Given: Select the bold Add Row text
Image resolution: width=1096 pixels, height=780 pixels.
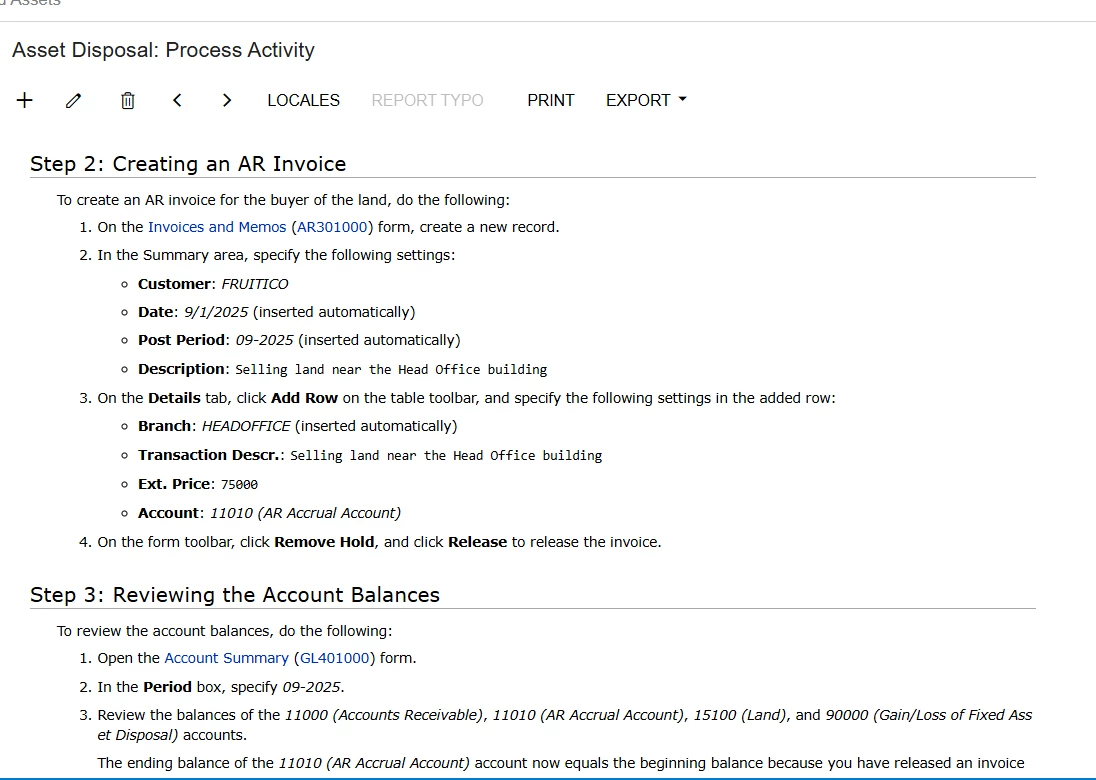Looking at the screenshot, I should tap(304, 398).
